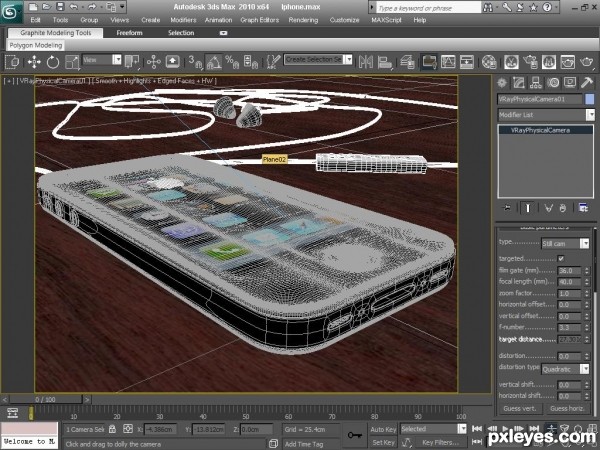
Task: Toggle Spinner Snap
Action: (251, 62)
